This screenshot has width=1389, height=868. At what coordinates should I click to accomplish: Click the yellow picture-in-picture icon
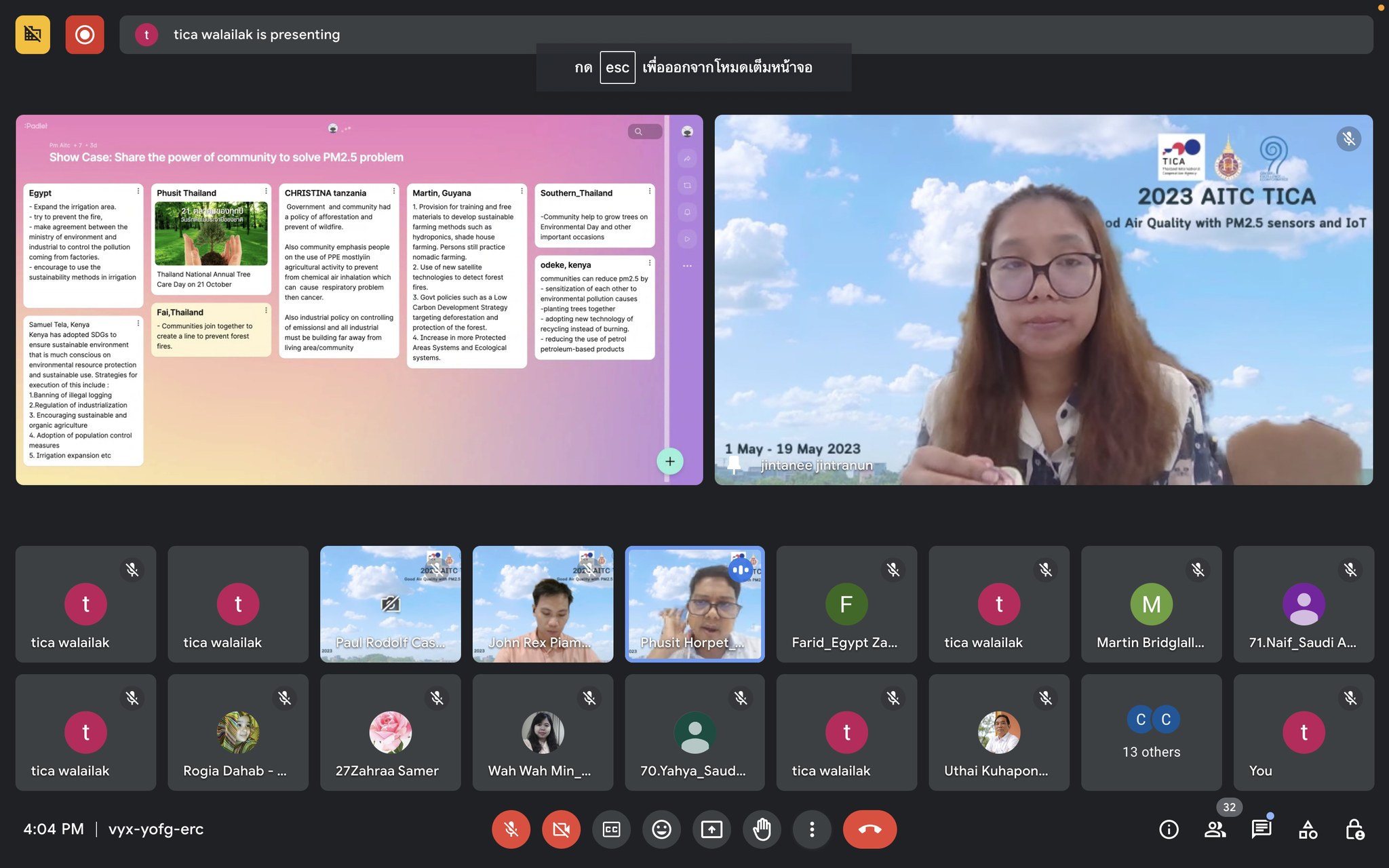pyautogui.click(x=33, y=35)
